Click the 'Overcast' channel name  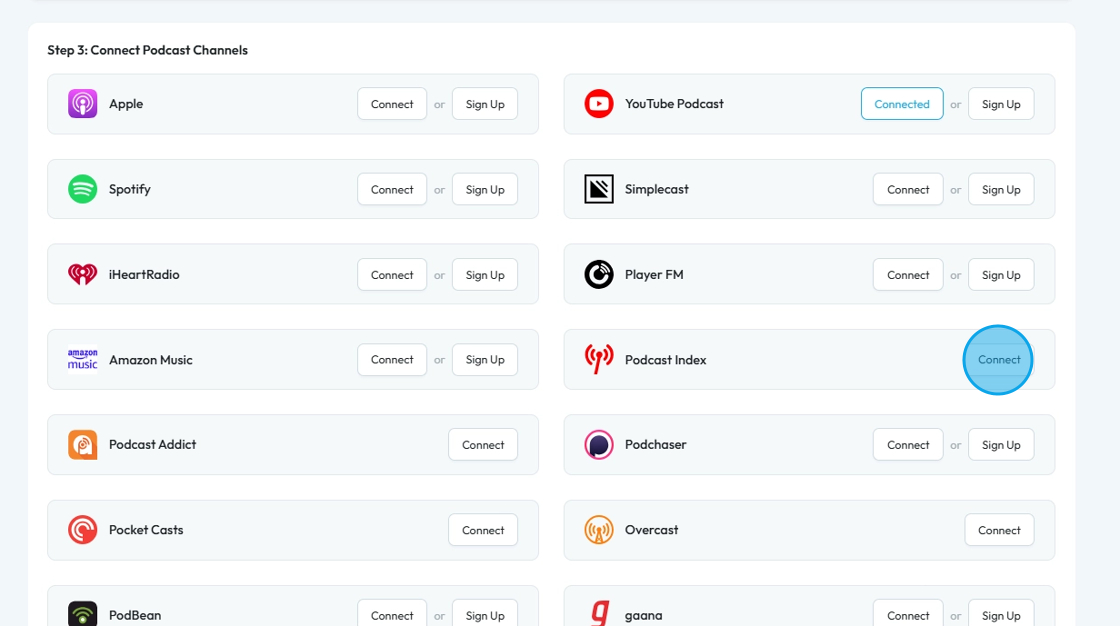point(651,530)
